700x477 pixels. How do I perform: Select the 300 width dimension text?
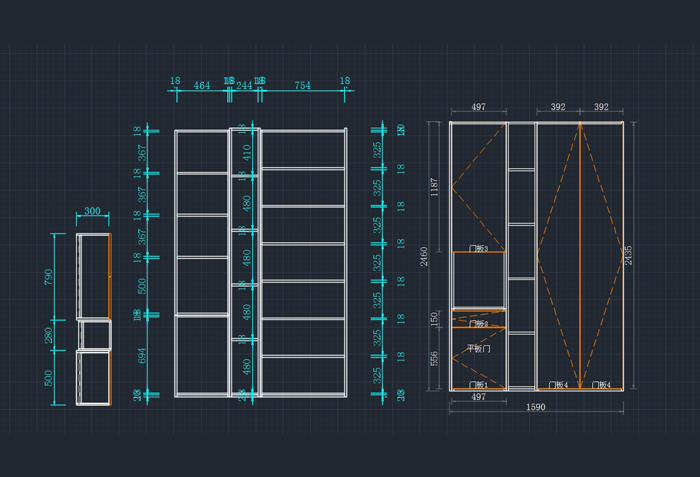[x=92, y=212]
